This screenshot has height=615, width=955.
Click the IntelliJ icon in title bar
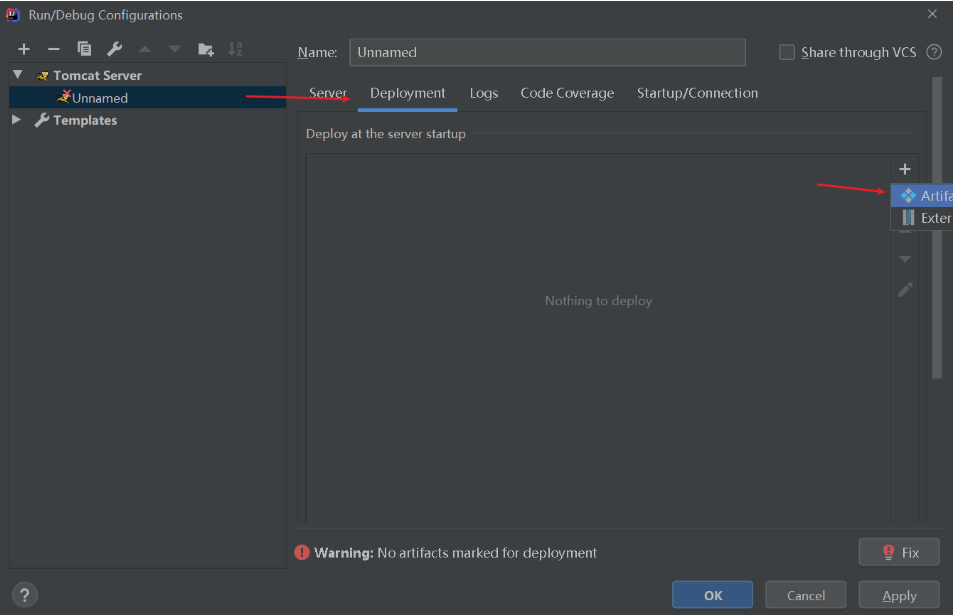pyautogui.click(x=13, y=15)
